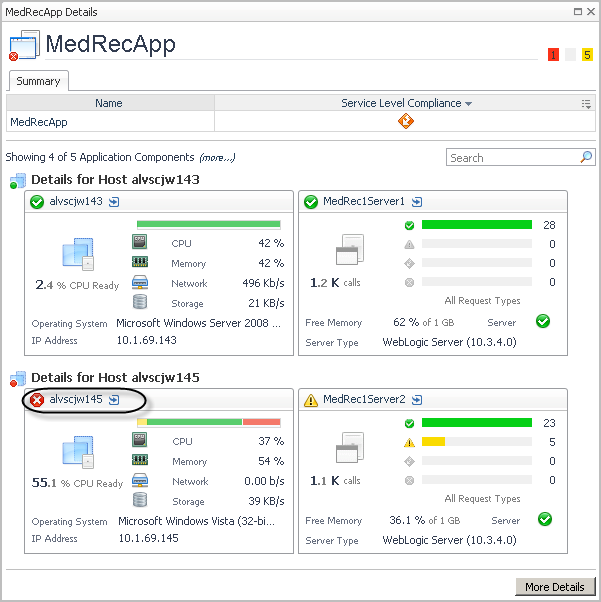The image size is (601, 602).
Task: Focus the Search input field
Action: tap(512, 157)
